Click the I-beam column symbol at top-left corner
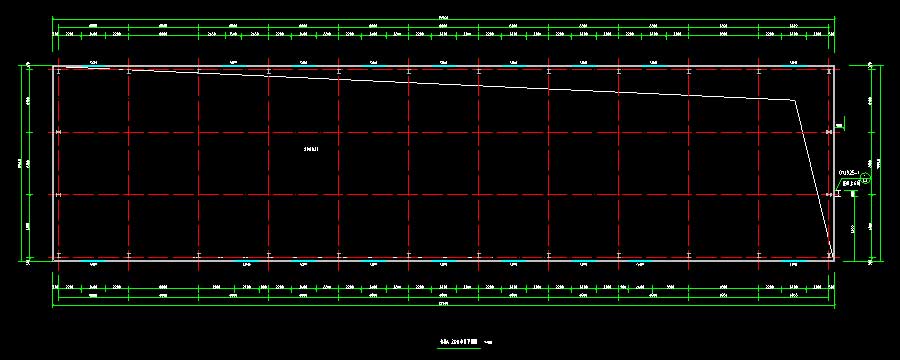This screenshot has height=360, width=900. click(x=59, y=71)
